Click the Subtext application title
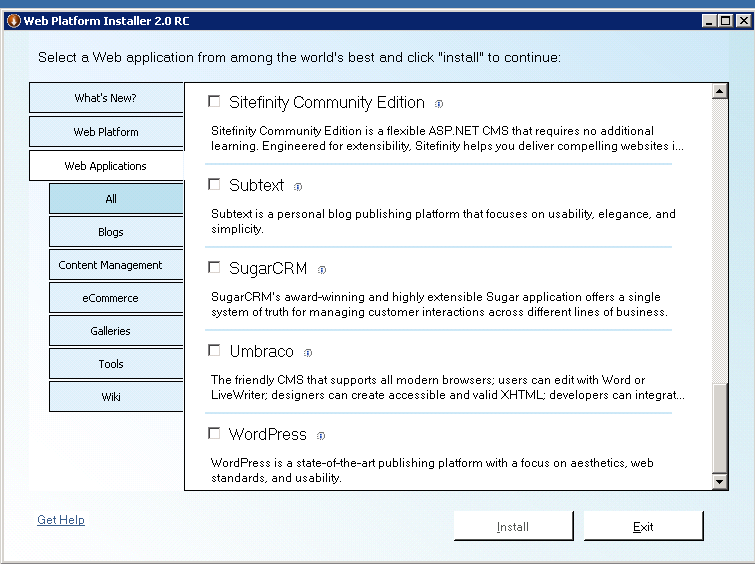755x564 pixels. coord(256,185)
